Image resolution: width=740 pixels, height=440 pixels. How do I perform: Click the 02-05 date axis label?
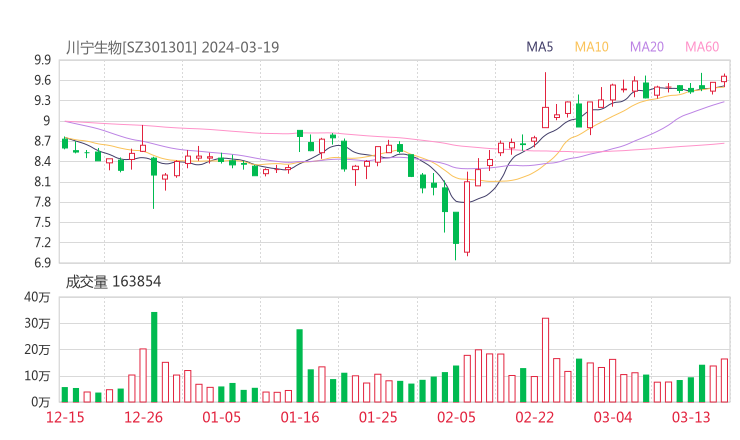456,417
